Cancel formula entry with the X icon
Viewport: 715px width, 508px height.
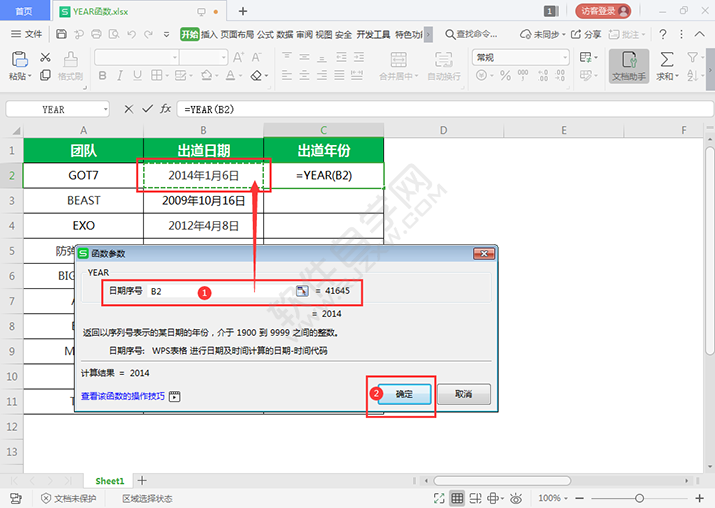(x=128, y=109)
